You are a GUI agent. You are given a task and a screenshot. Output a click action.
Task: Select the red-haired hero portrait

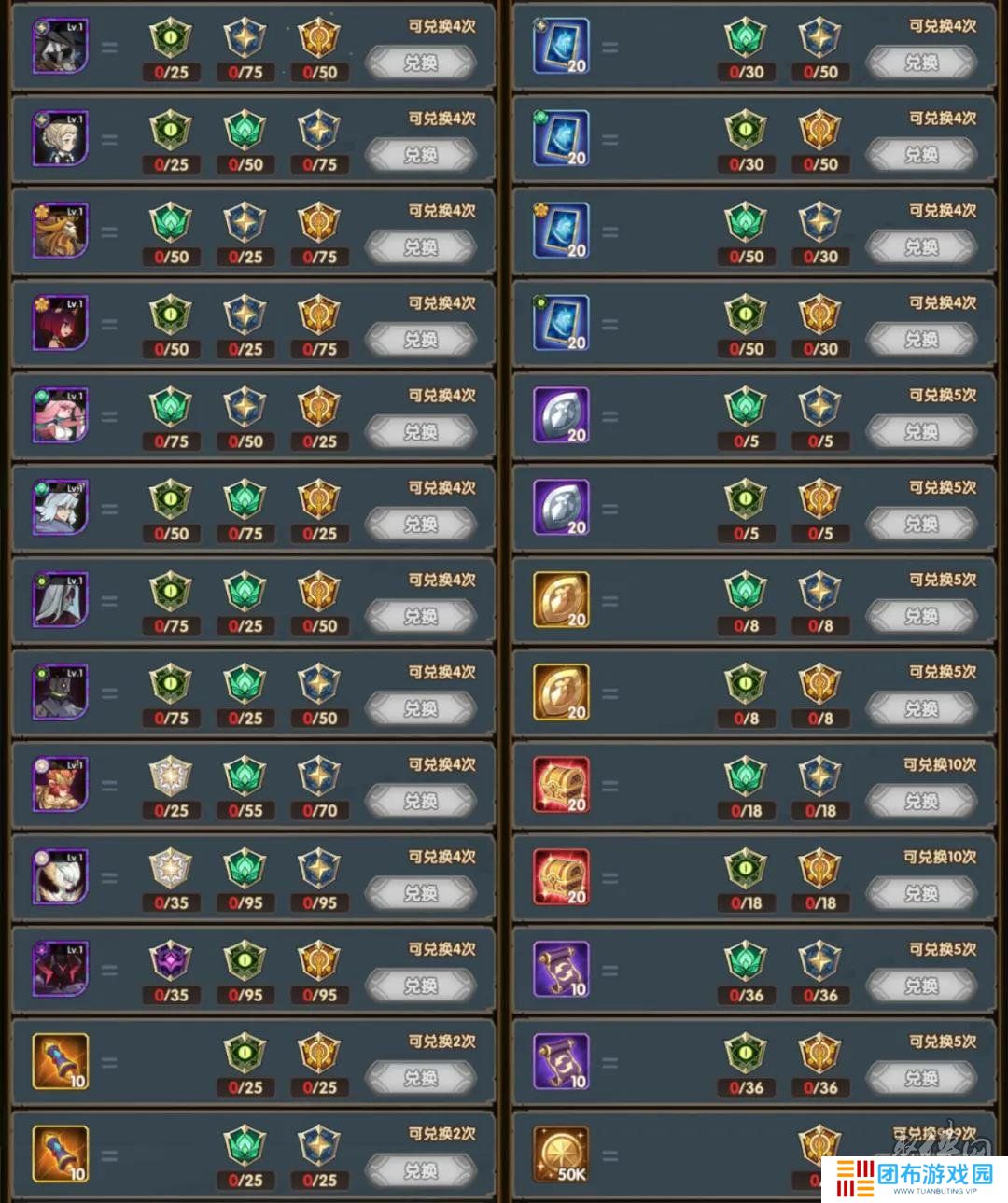click(61, 323)
